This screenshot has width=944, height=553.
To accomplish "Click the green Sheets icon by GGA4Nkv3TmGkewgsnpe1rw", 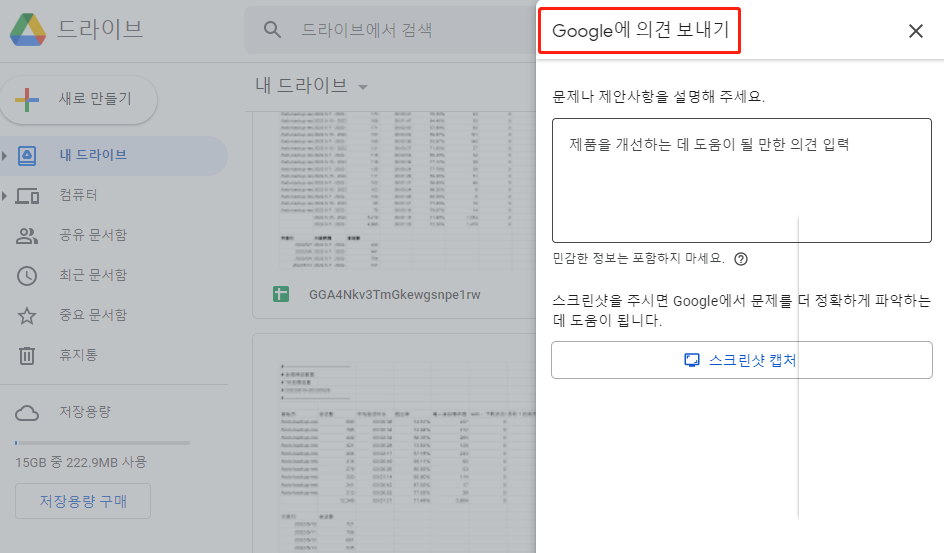I will tap(281, 294).
